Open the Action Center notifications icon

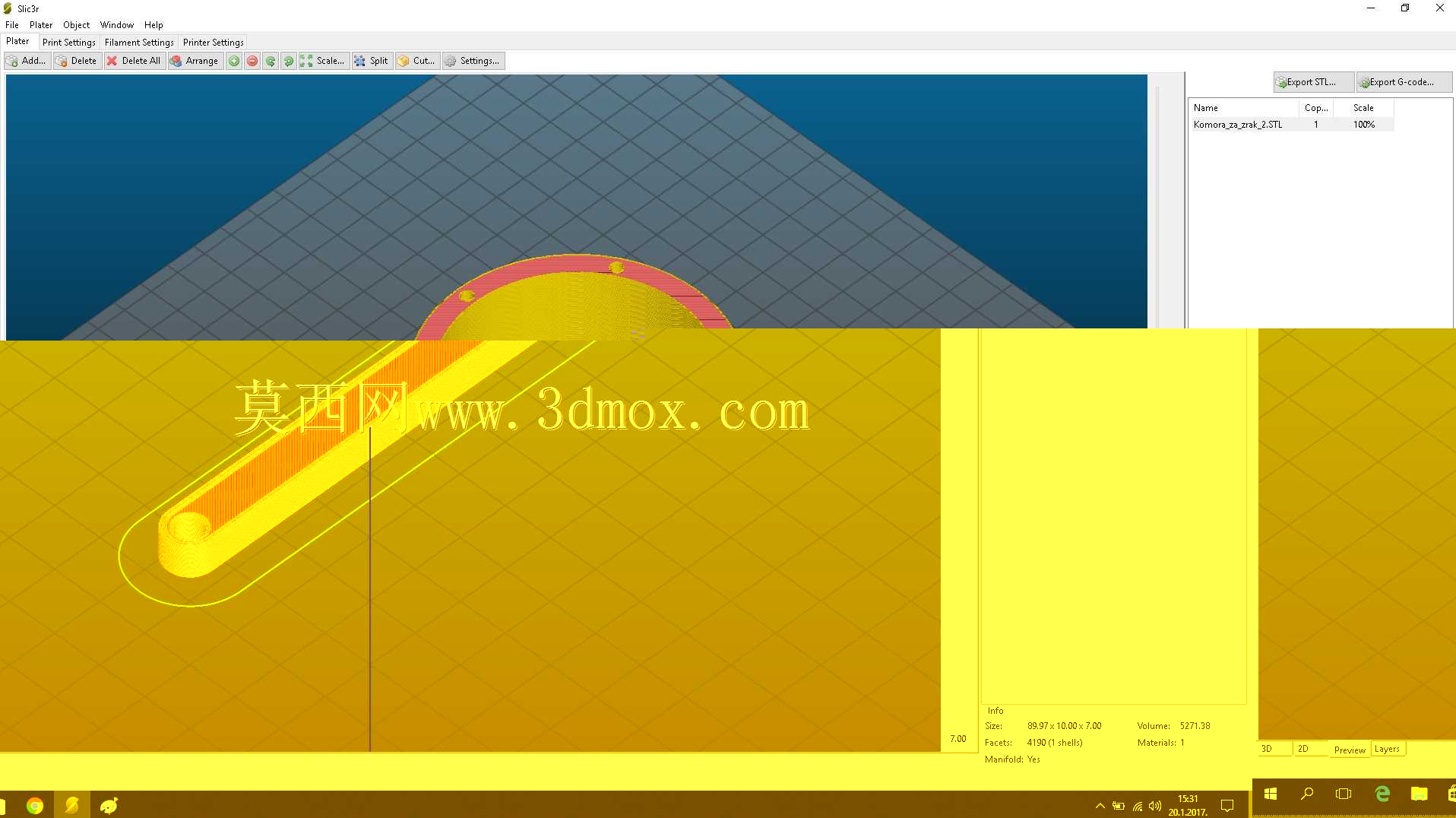pyautogui.click(x=1227, y=805)
